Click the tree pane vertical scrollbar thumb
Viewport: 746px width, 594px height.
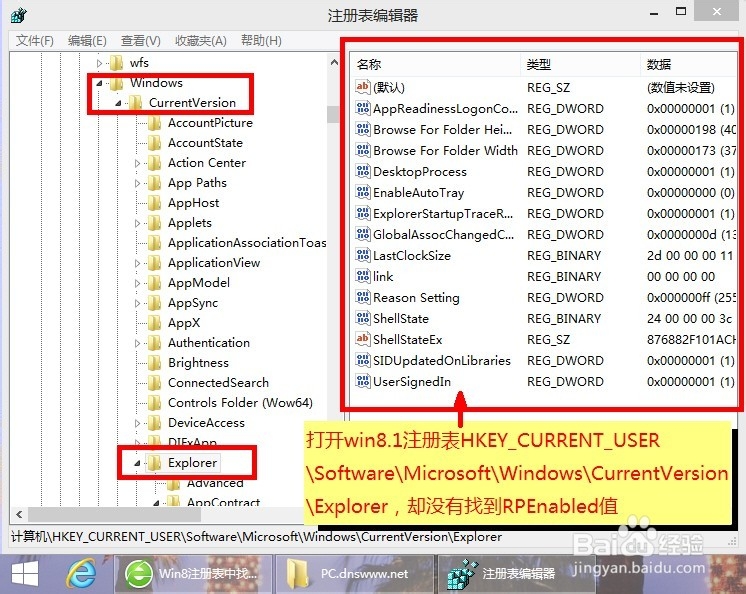(333, 115)
